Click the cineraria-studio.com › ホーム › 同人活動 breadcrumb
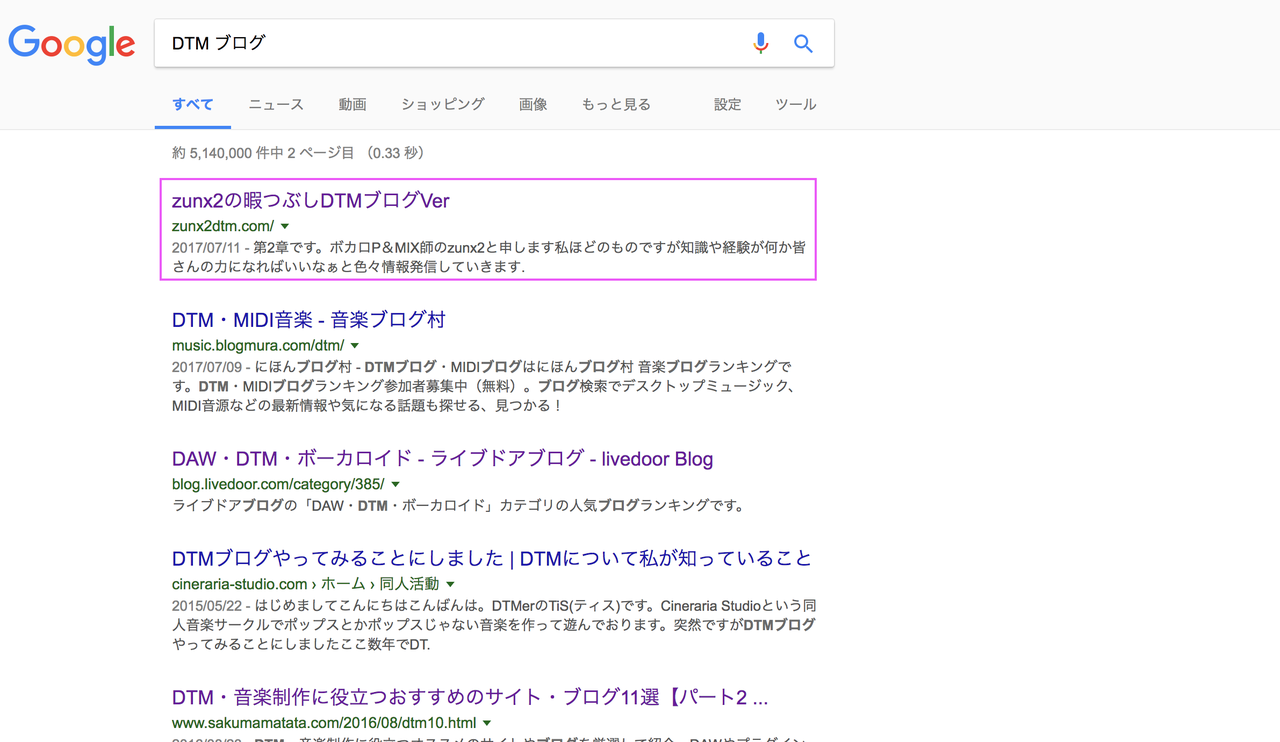 [x=306, y=584]
